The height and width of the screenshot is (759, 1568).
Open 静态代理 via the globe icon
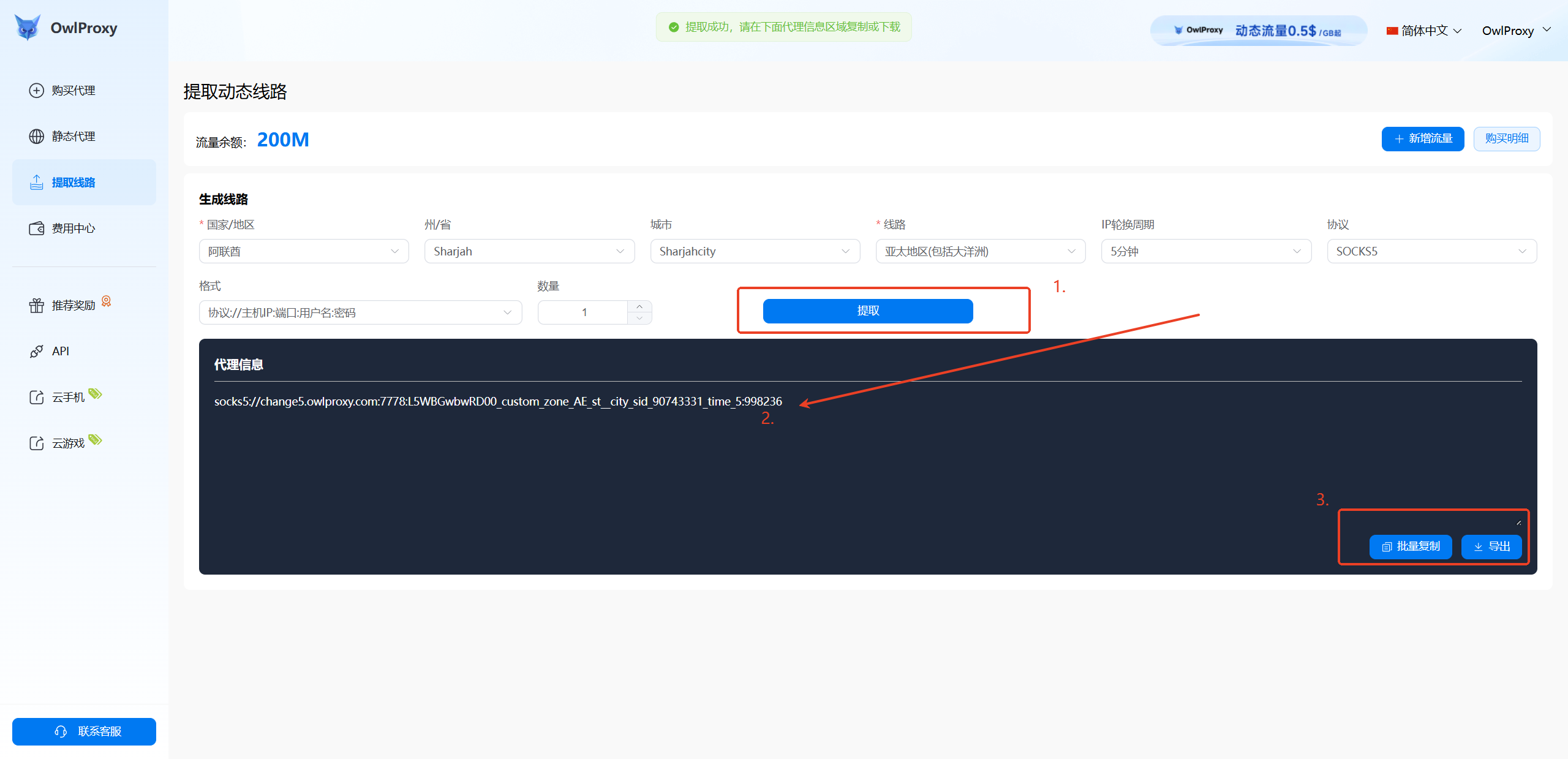[37, 136]
